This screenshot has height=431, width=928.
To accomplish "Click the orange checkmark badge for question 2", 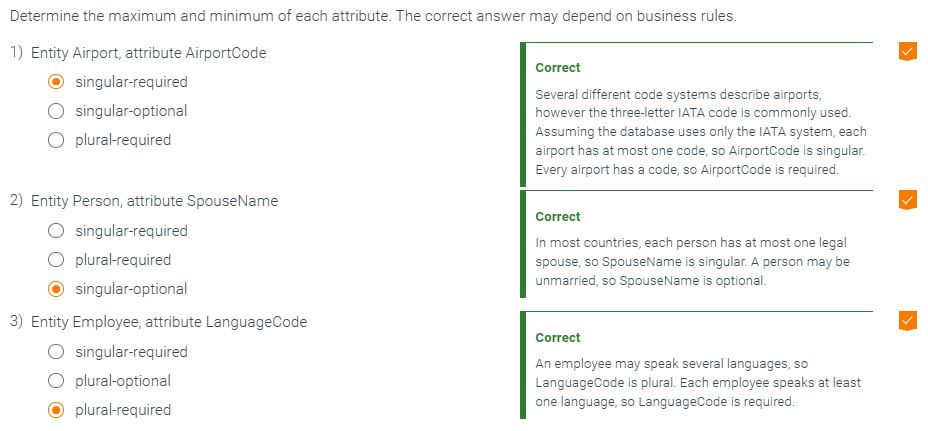I will [907, 199].
